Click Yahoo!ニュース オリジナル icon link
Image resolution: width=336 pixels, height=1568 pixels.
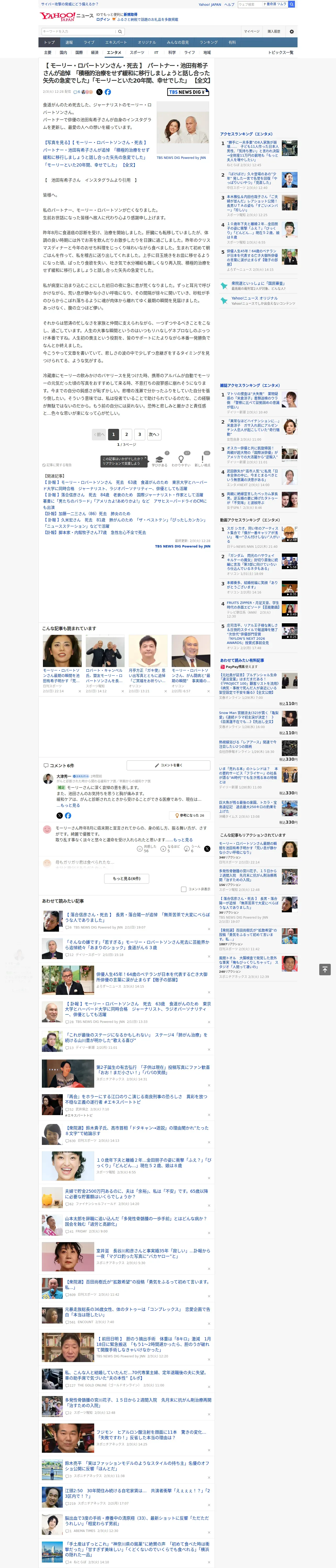(x=224, y=301)
